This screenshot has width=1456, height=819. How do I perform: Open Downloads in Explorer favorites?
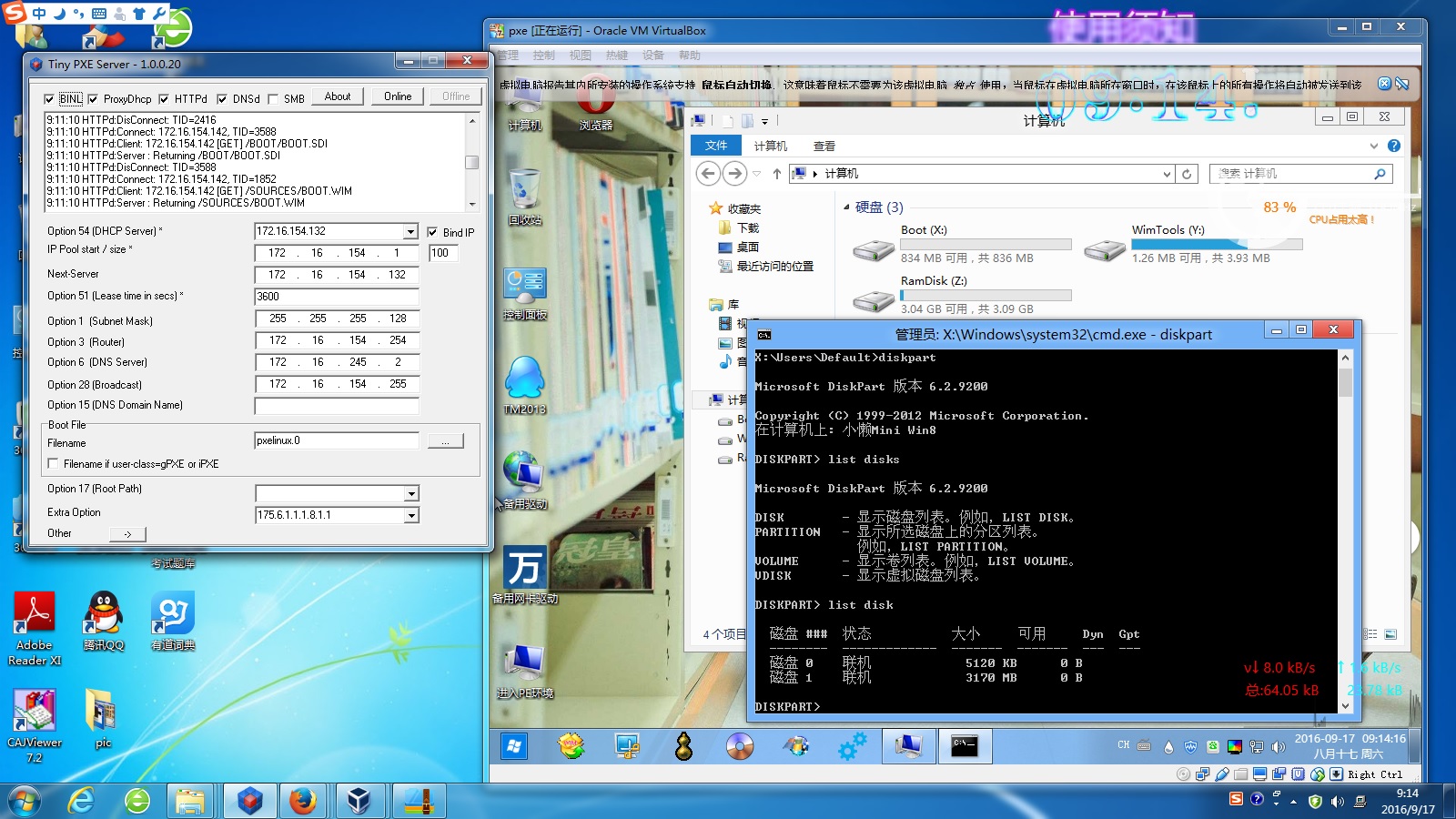(x=739, y=228)
